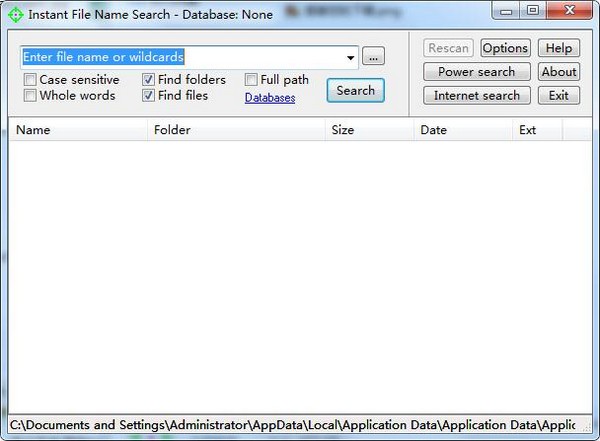Image resolution: width=600 pixels, height=441 pixels.
Task: Click the Exit button
Action: click(559, 96)
